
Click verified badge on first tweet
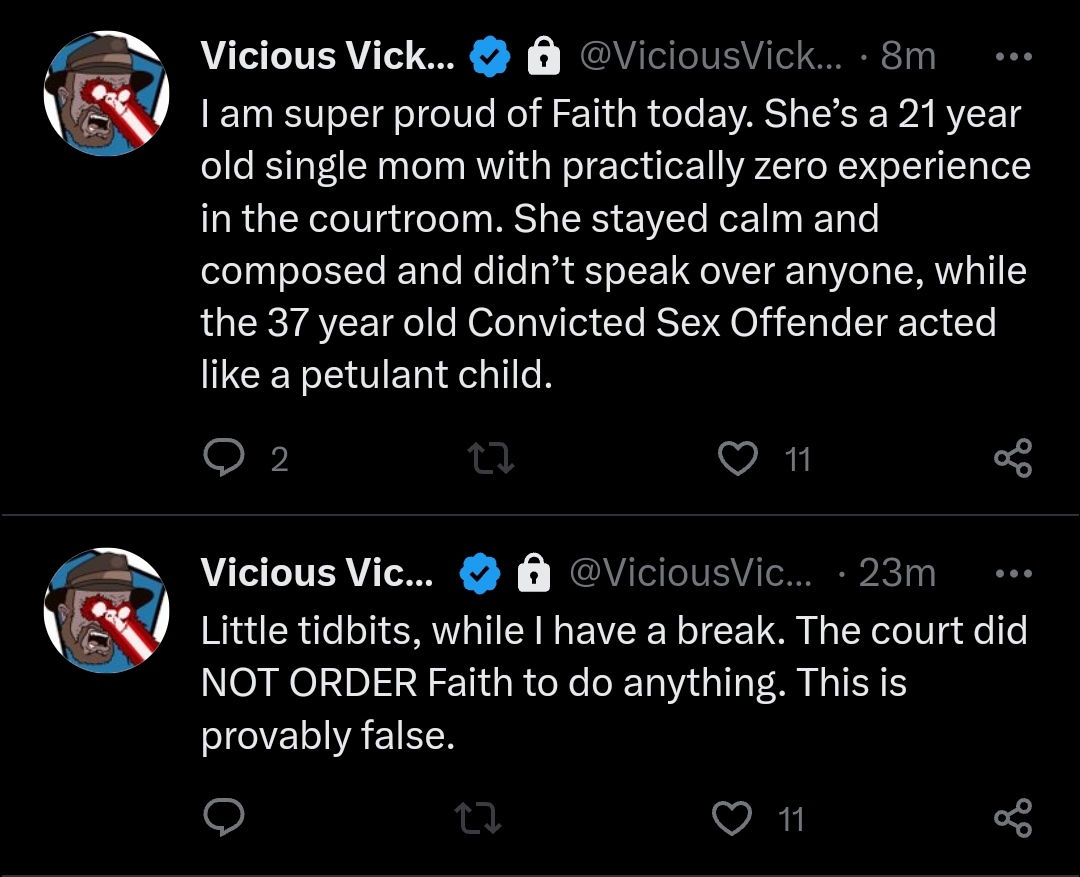click(490, 56)
